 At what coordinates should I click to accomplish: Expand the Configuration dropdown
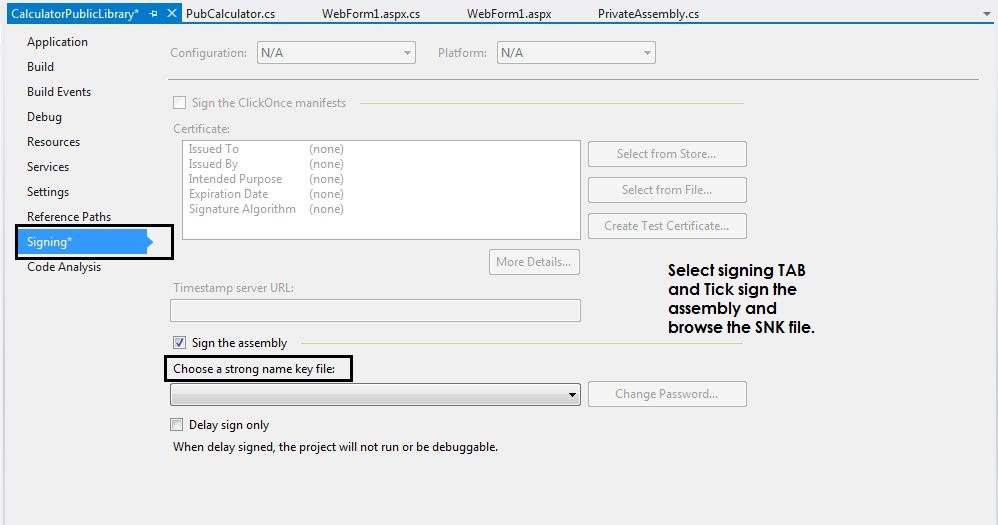pos(336,53)
